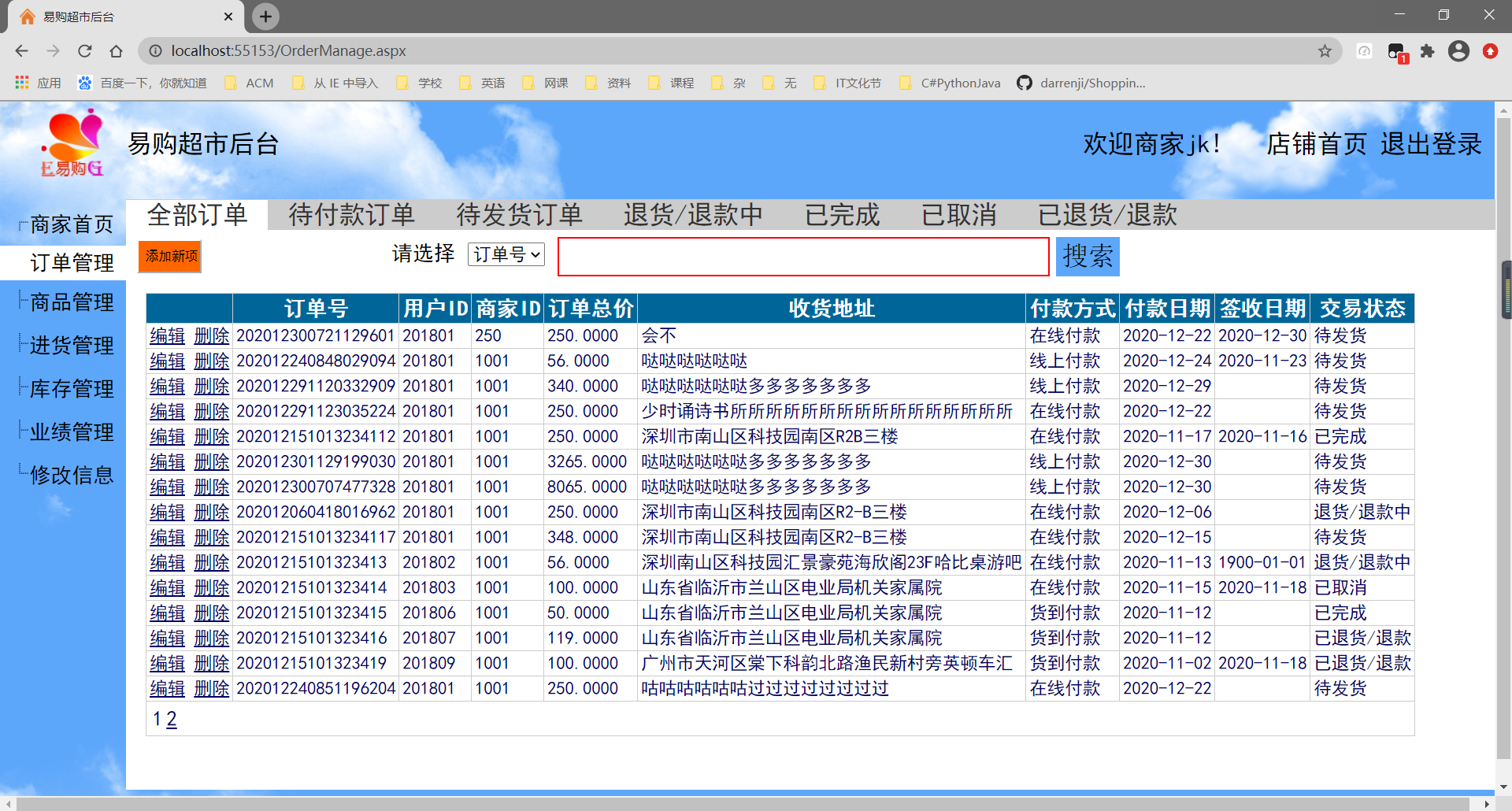Screen dimensions: 1512x811
Task: Click the browser forward arrow
Action: 53,51
